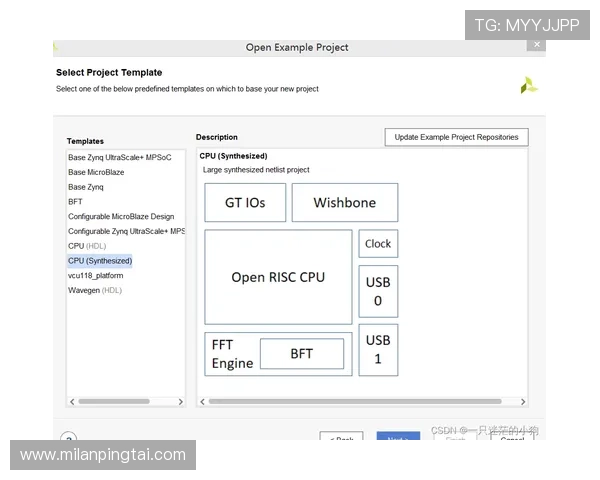The image size is (600, 480).
Task: Choose the Base Zynq template
Action: click(86, 187)
